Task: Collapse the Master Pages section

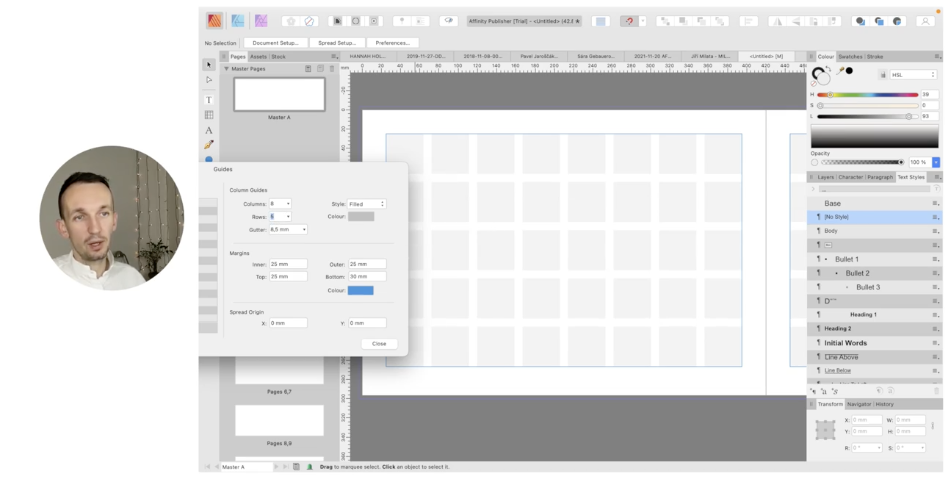Action: click(x=226, y=69)
